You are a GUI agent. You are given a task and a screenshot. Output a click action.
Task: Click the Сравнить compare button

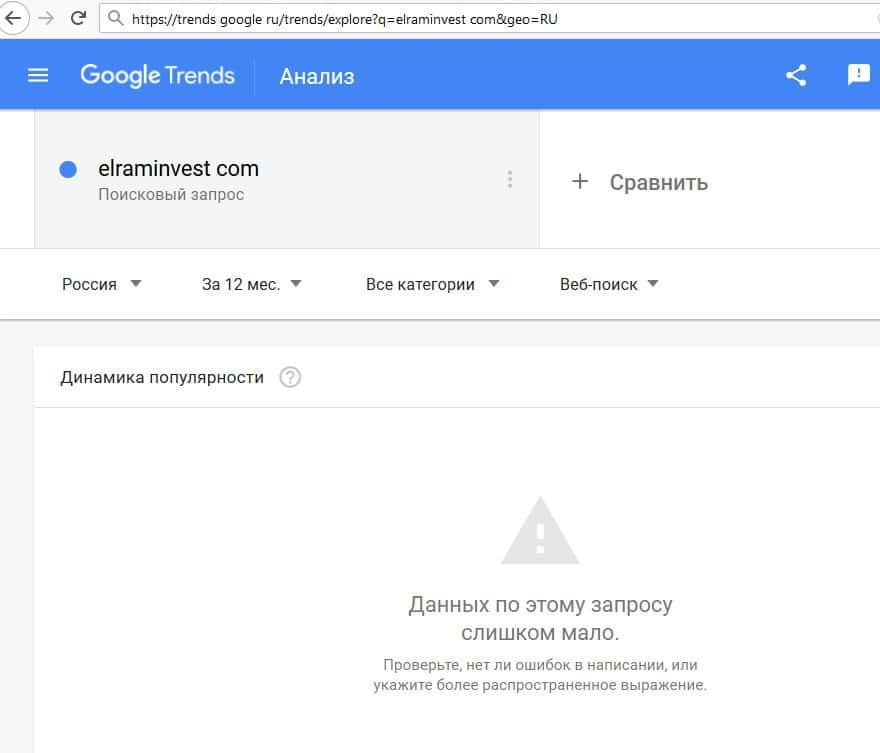(658, 182)
